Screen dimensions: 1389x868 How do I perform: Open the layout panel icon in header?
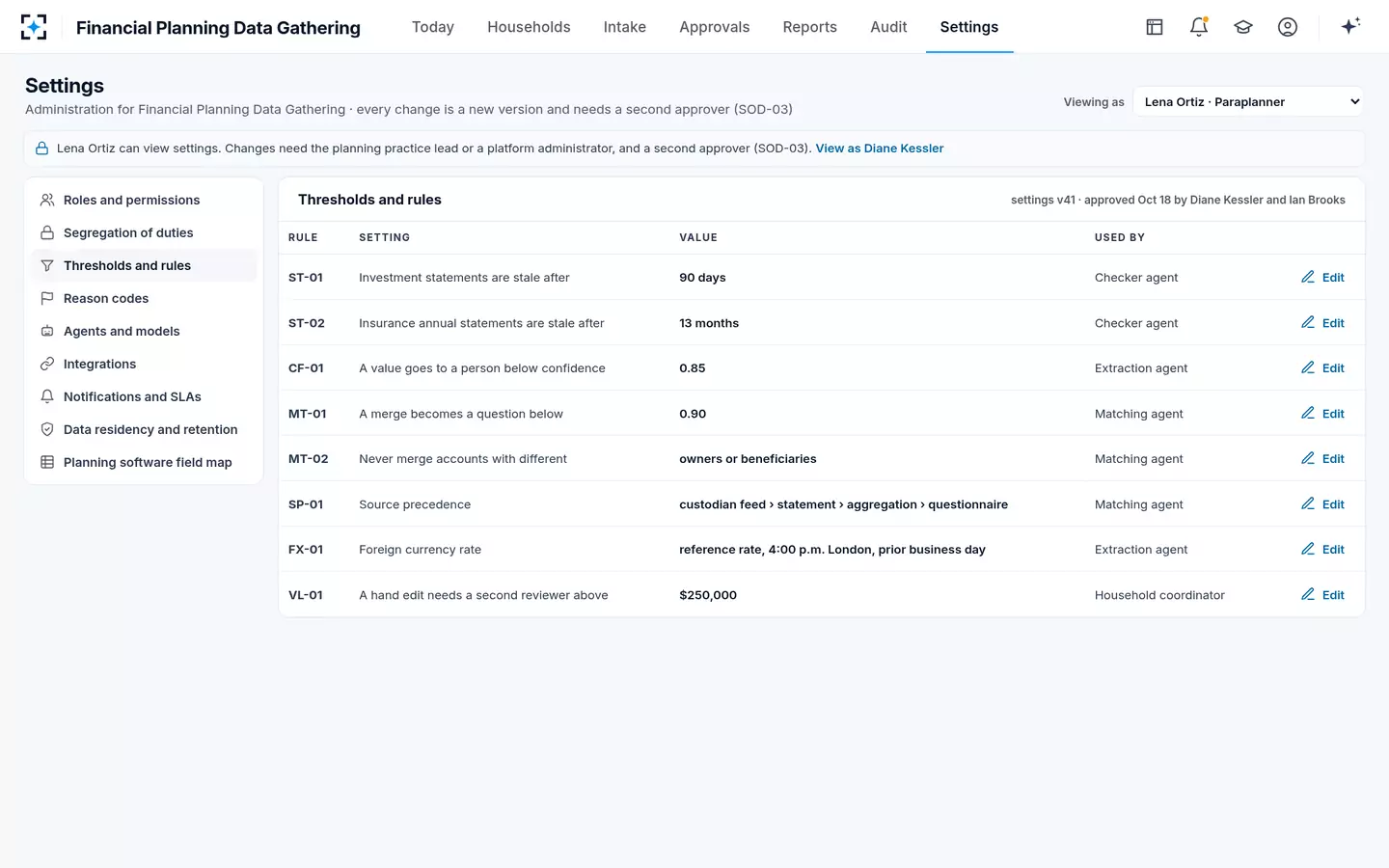click(x=1155, y=27)
